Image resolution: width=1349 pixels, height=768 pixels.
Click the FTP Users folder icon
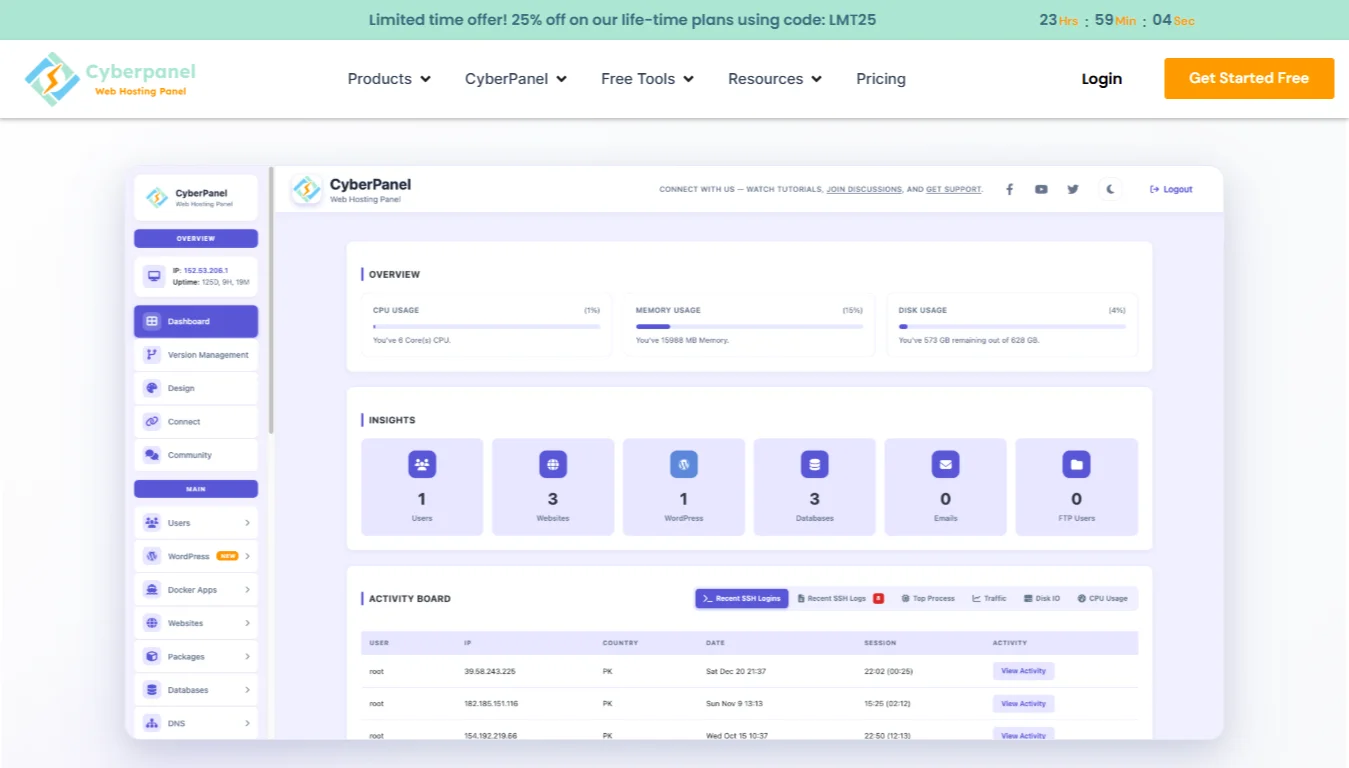point(1077,464)
